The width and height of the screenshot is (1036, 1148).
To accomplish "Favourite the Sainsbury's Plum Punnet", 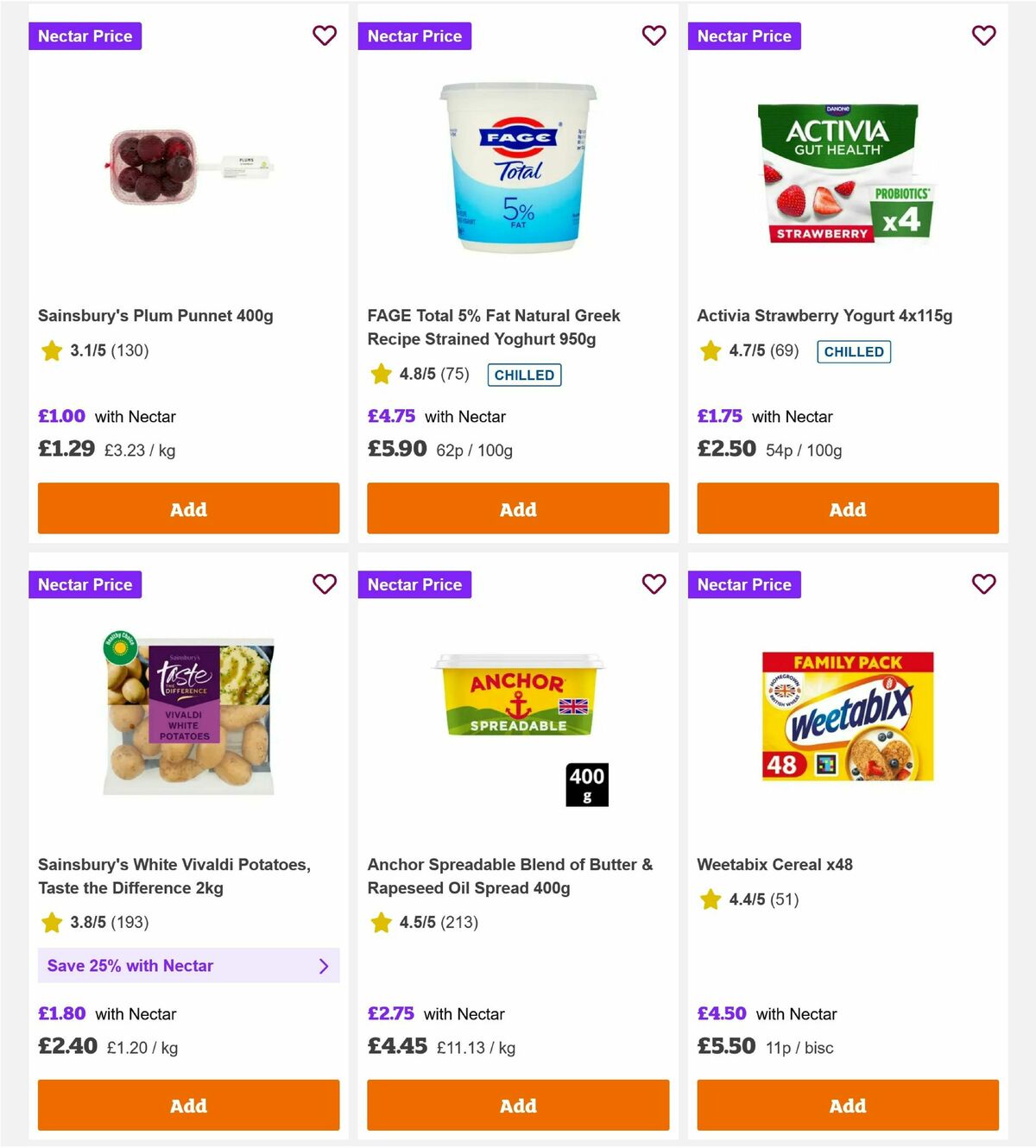I will [x=325, y=35].
